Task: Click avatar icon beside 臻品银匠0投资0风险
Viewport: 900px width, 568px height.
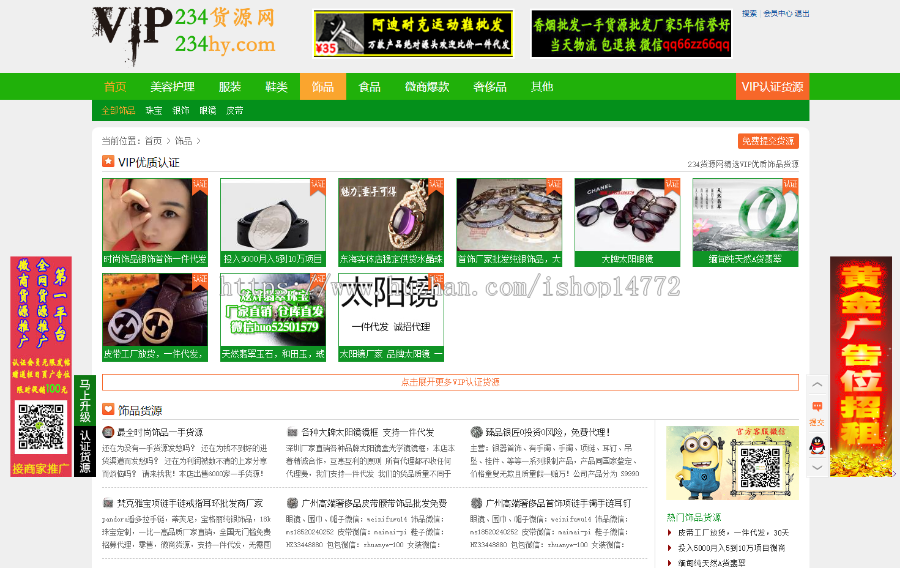Action: point(476,432)
